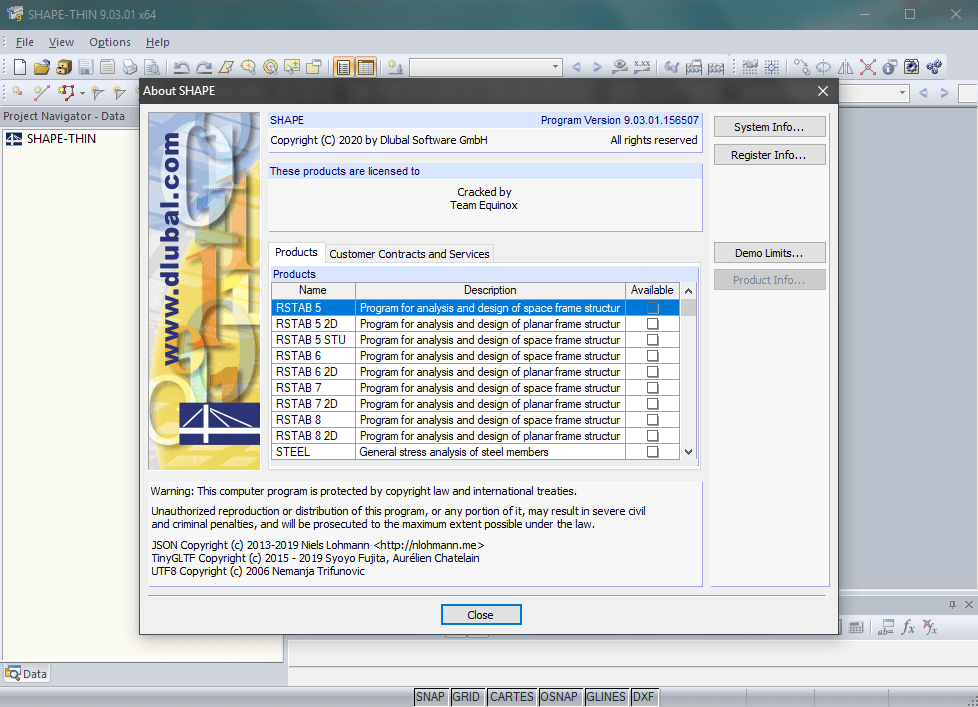Viewport: 978px width, 707px height.
Task: Pin the bottom panel with pushpin icon
Action: (x=952, y=604)
